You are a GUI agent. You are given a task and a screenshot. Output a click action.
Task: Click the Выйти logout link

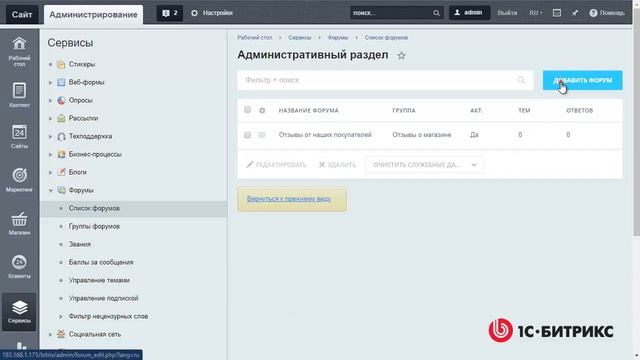(507, 13)
